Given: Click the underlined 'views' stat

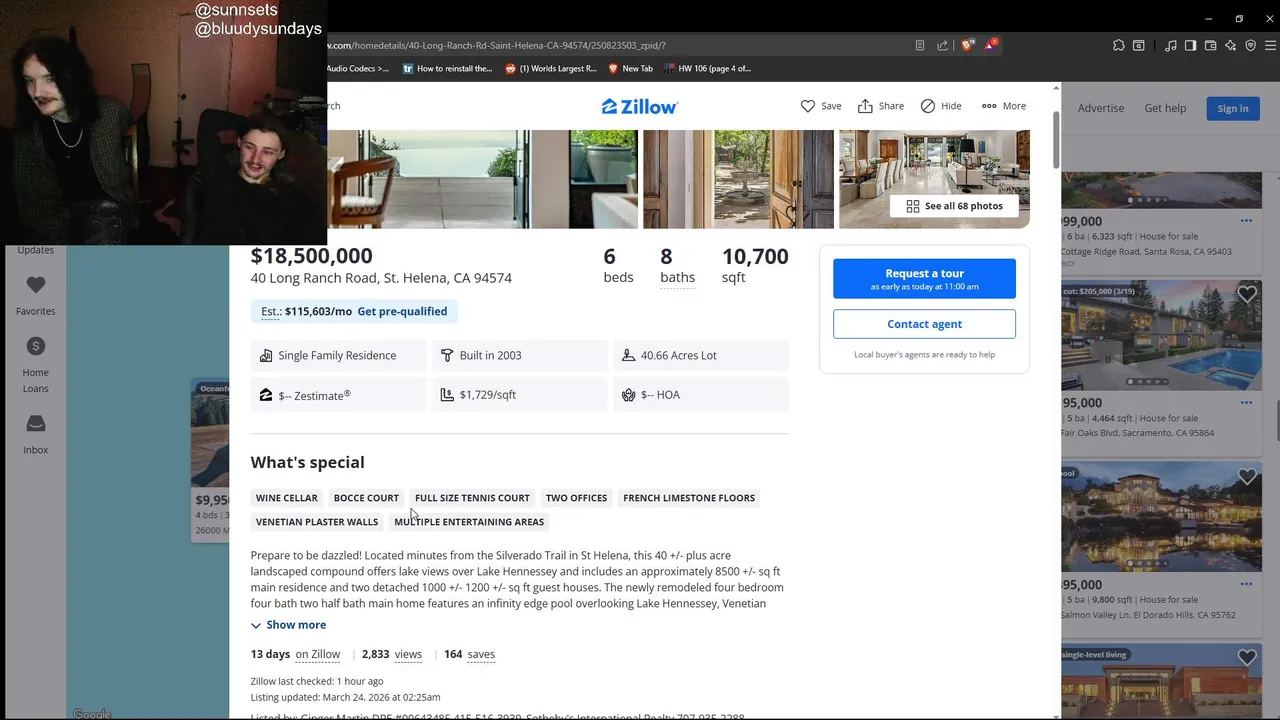Looking at the screenshot, I should (x=408, y=654).
